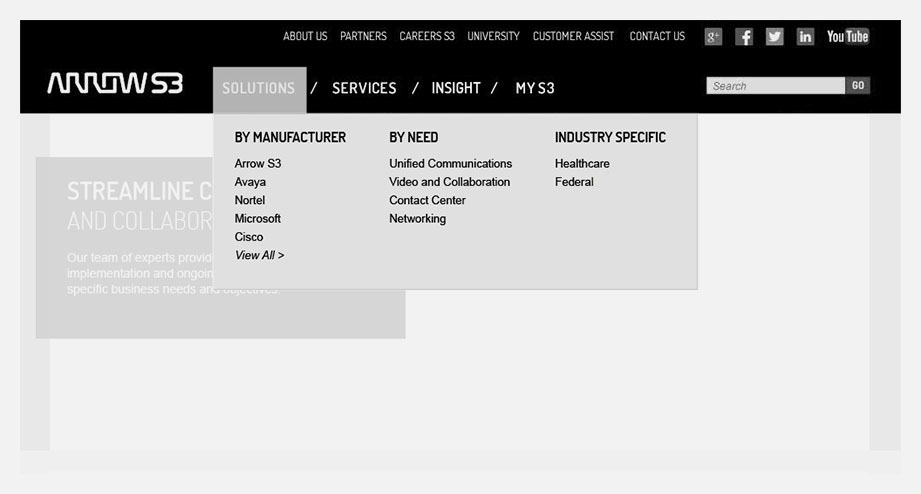Click View All manufacturers link
921x494 pixels.
point(259,256)
